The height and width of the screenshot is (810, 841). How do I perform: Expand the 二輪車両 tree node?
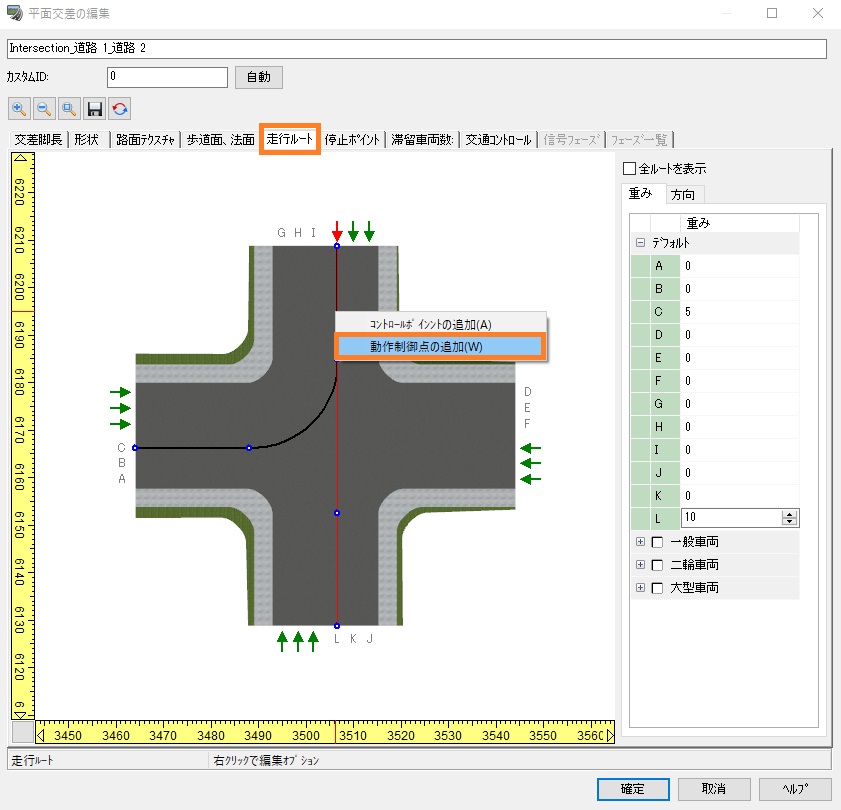pyautogui.click(x=640, y=565)
